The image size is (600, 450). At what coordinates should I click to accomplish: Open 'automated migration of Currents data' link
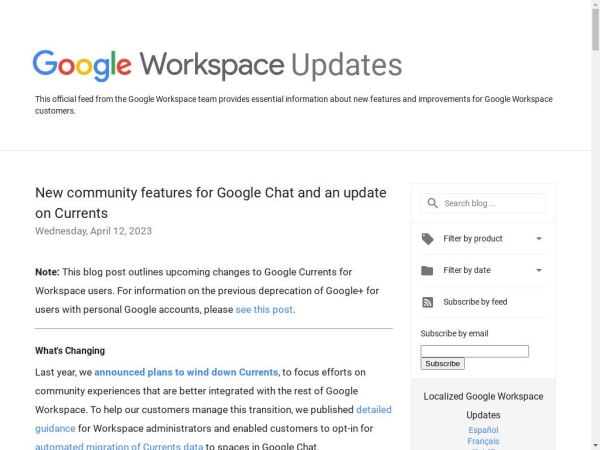[119, 446]
